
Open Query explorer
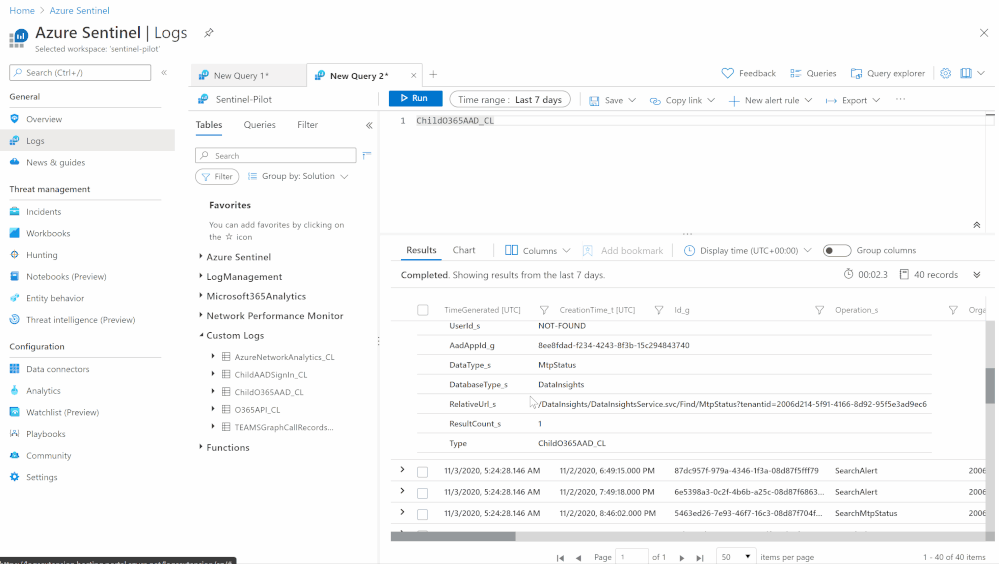888,73
